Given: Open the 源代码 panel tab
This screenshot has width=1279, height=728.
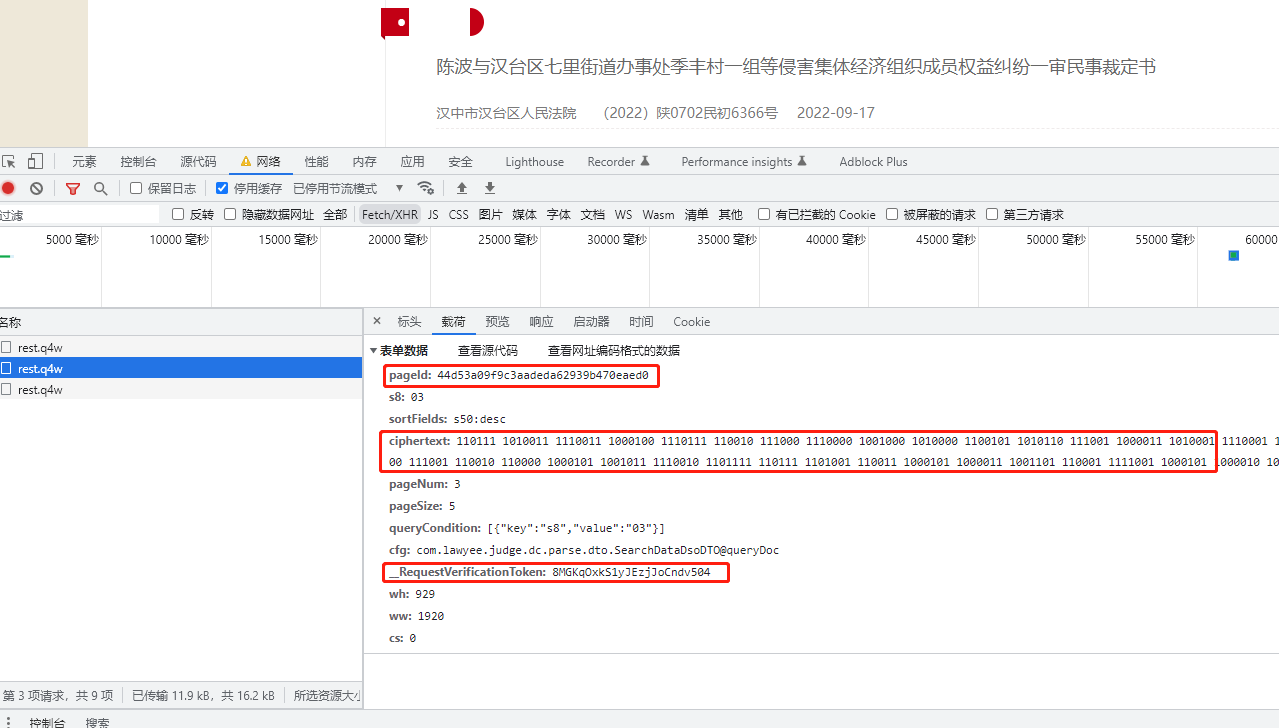Looking at the screenshot, I should pyautogui.click(x=198, y=161).
